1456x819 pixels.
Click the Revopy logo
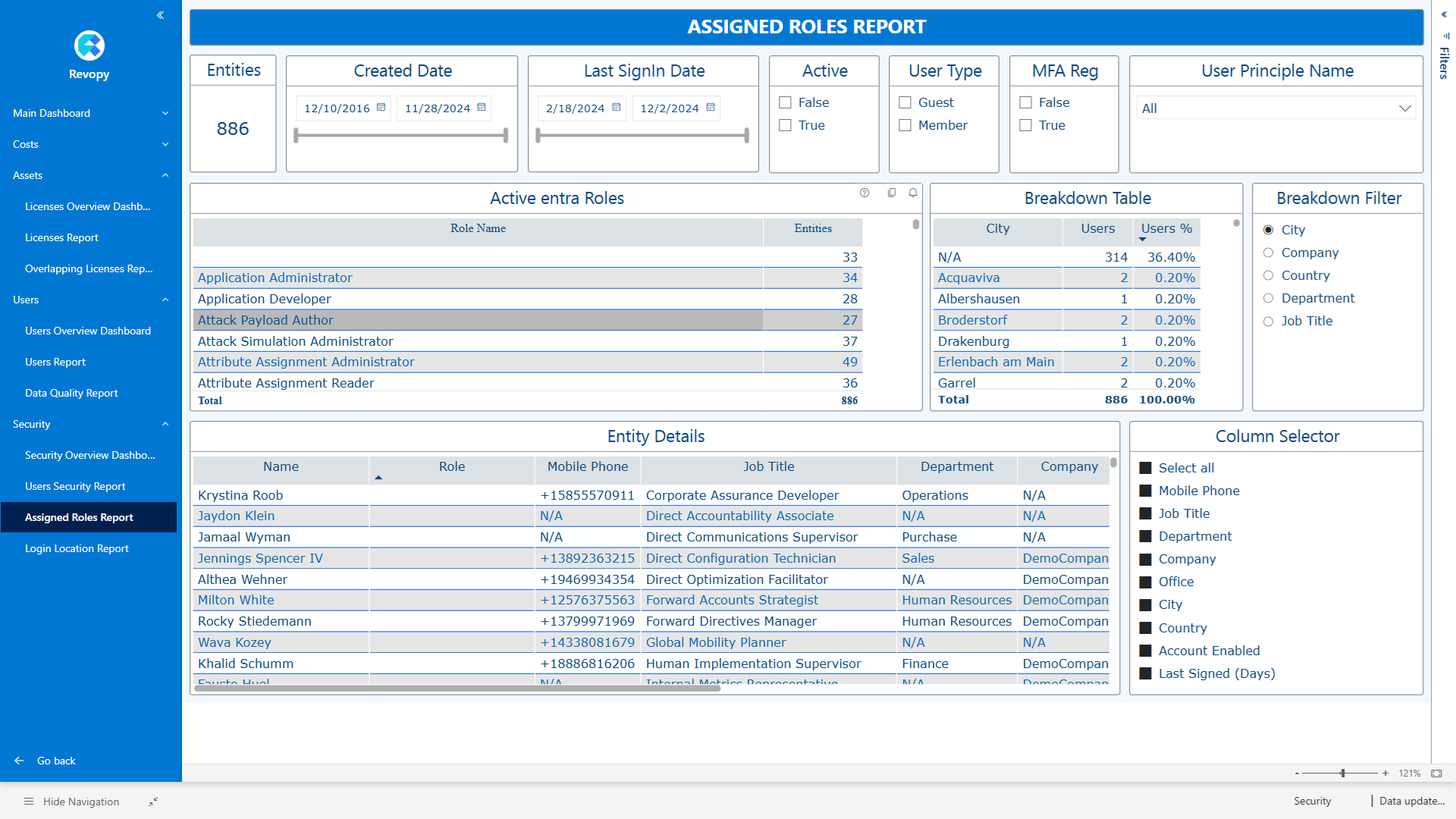pyautogui.click(x=89, y=45)
